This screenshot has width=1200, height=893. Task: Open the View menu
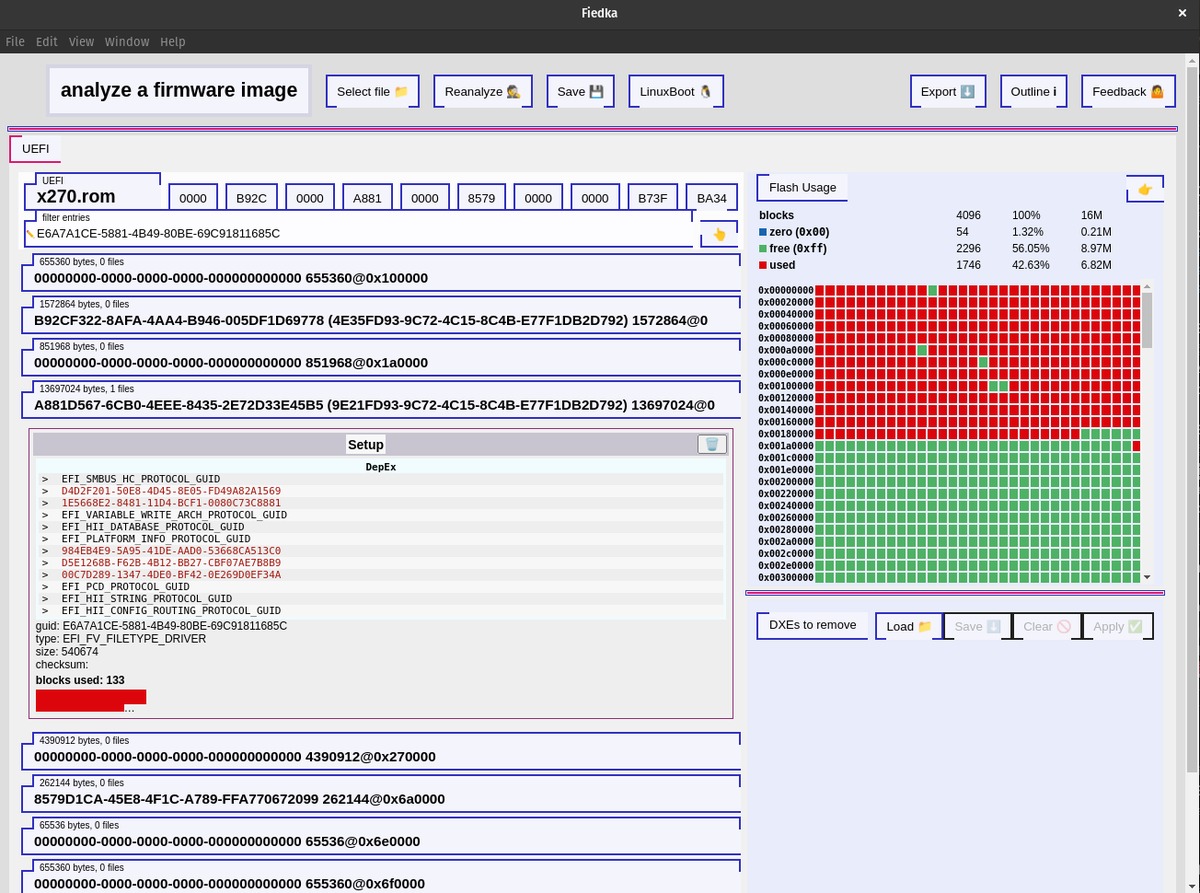[x=81, y=42]
